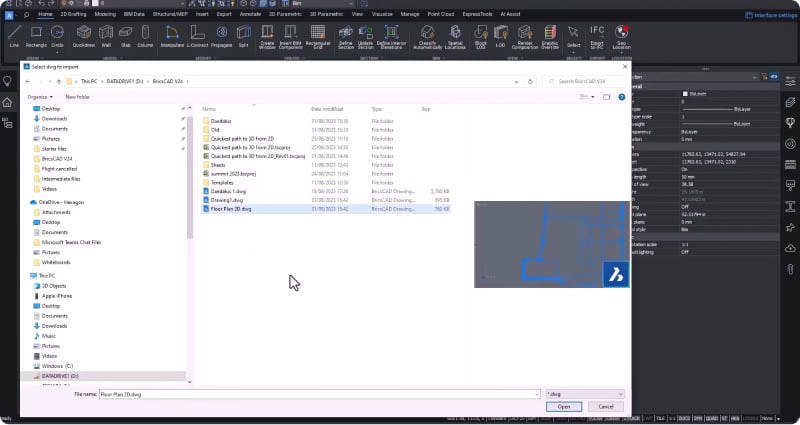Toggle QUAD in the status bar
This screenshot has width=800, height=425.
click(712, 418)
